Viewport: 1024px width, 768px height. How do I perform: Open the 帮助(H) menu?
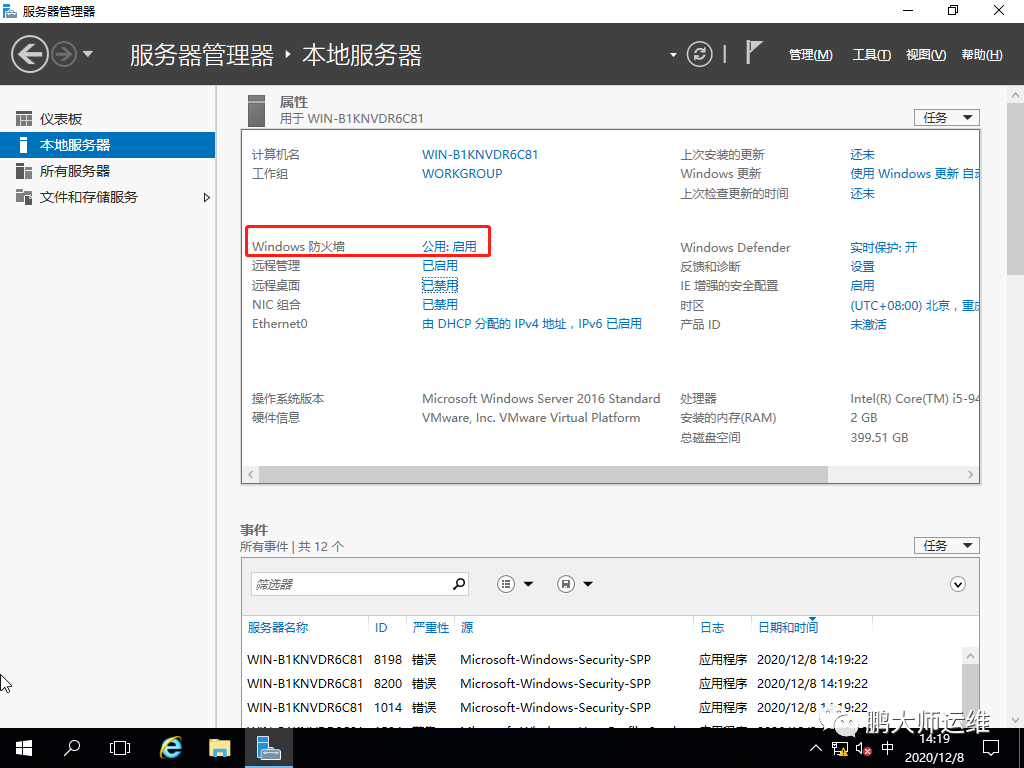point(982,55)
